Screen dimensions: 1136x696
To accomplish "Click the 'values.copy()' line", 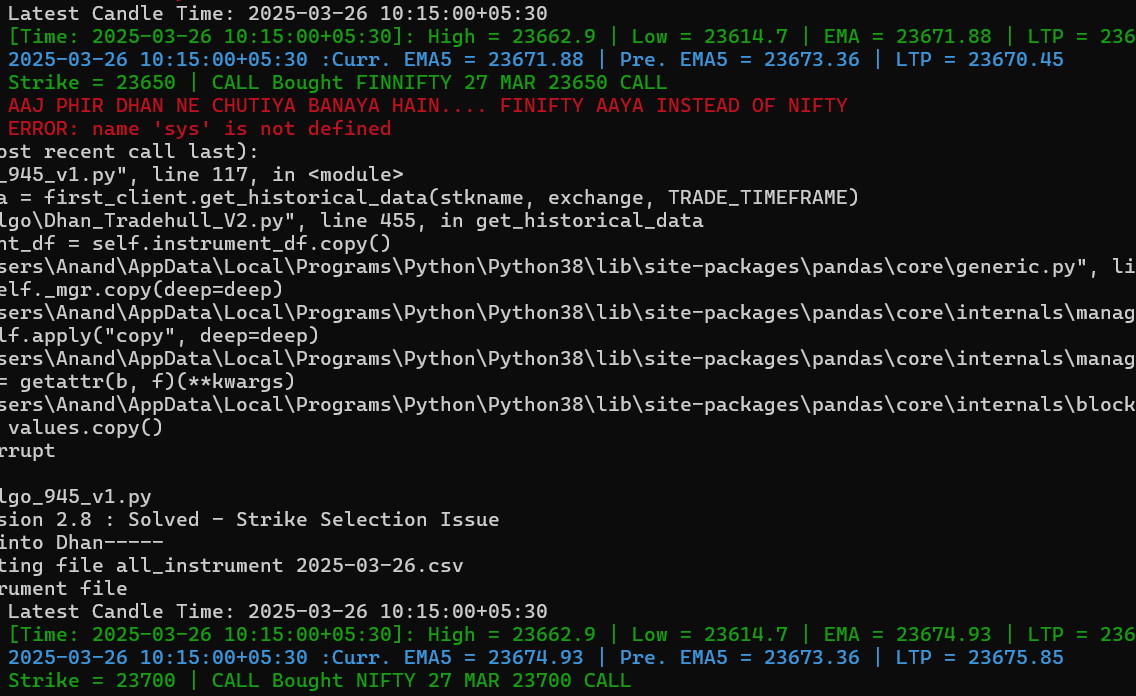I will [85, 428].
